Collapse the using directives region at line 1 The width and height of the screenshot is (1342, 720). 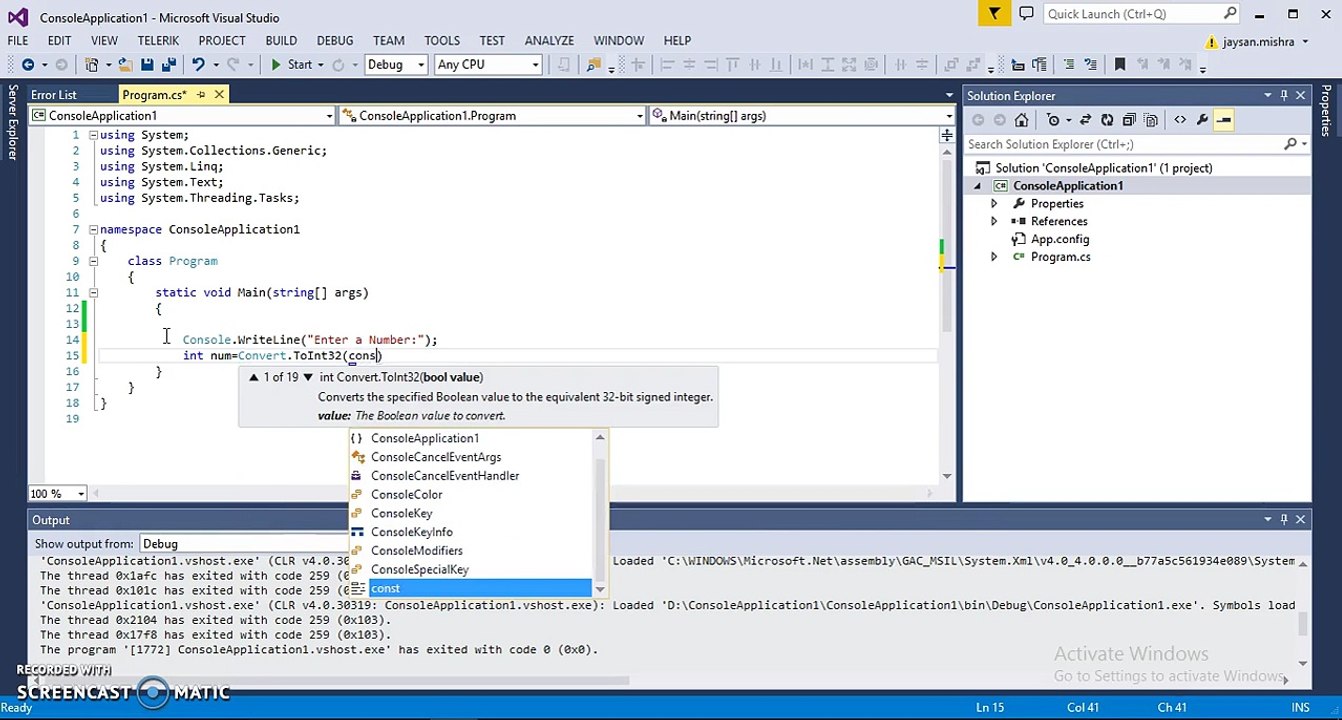click(x=93, y=135)
